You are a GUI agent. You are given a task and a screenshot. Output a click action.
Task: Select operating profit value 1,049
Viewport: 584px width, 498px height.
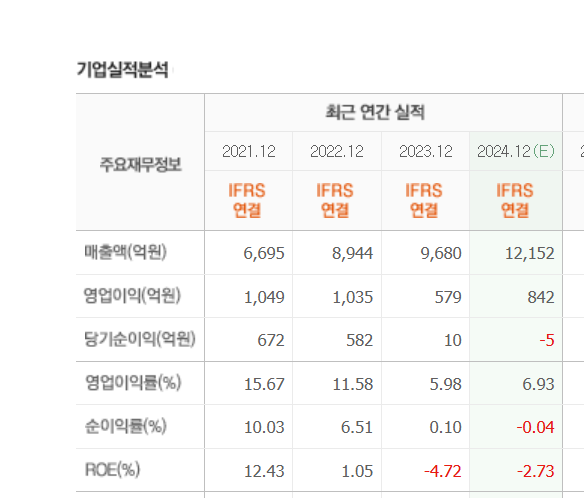264,297
